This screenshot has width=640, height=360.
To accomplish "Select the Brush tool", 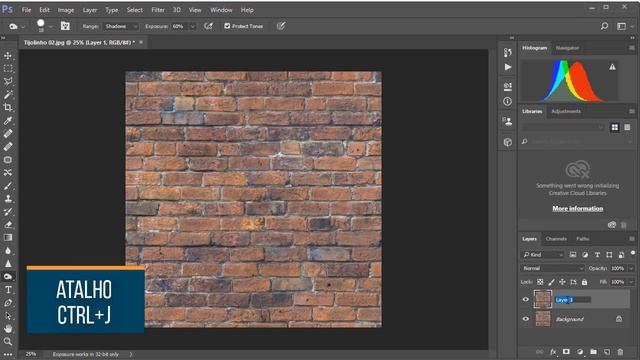I will coord(8,186).
